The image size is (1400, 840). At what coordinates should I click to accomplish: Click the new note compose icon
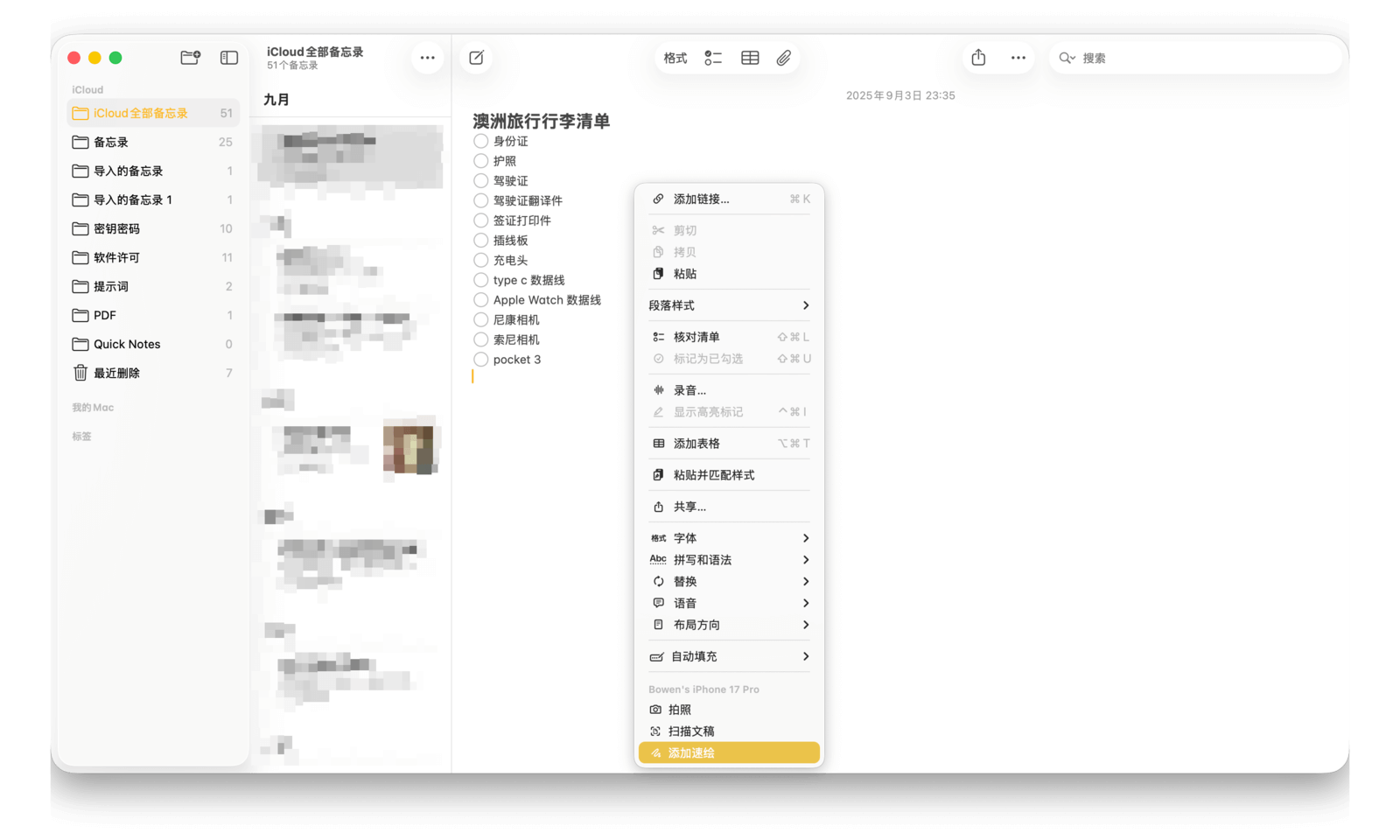(476, 58)
